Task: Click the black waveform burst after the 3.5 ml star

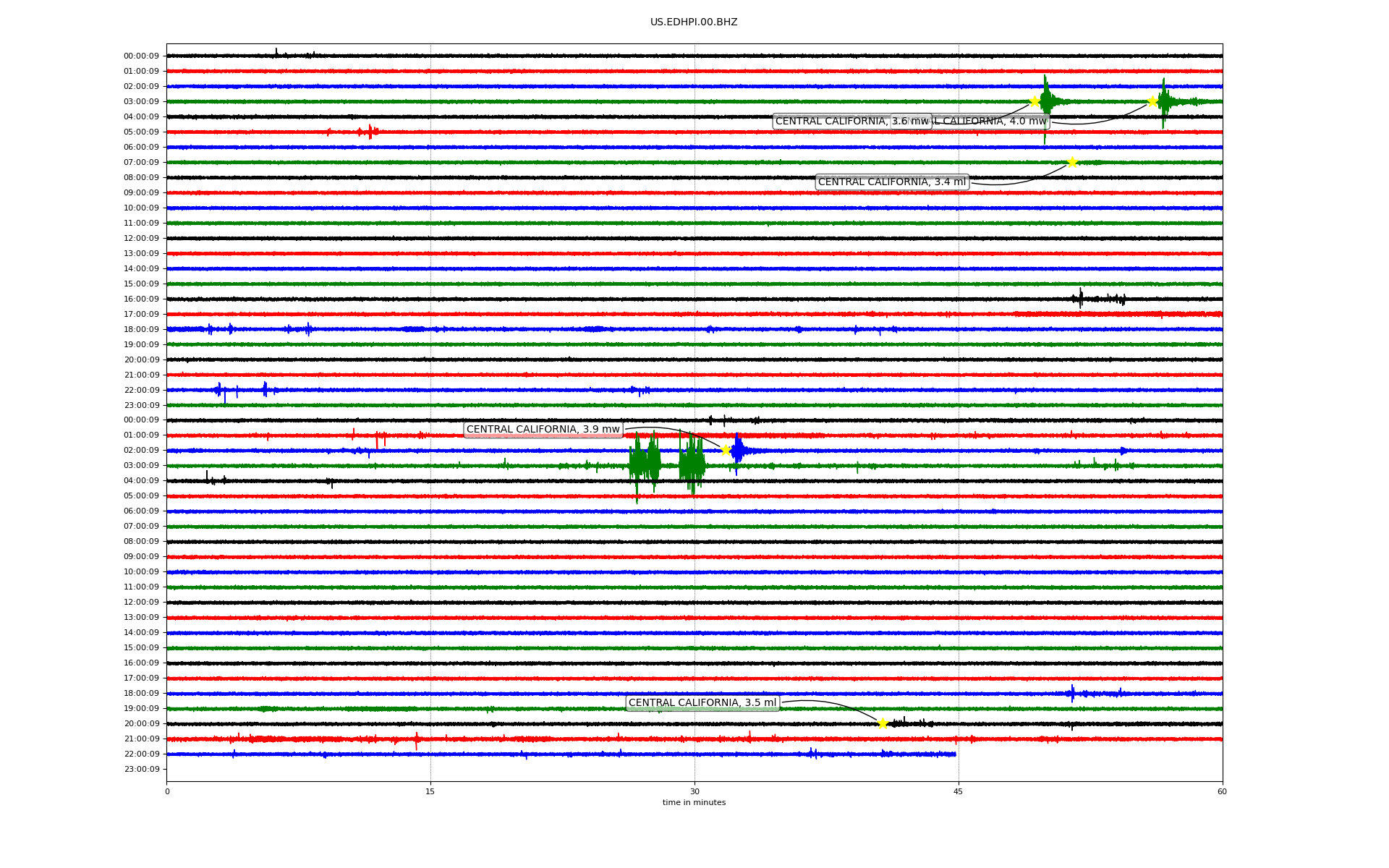Action: click(x=904, y=723)
